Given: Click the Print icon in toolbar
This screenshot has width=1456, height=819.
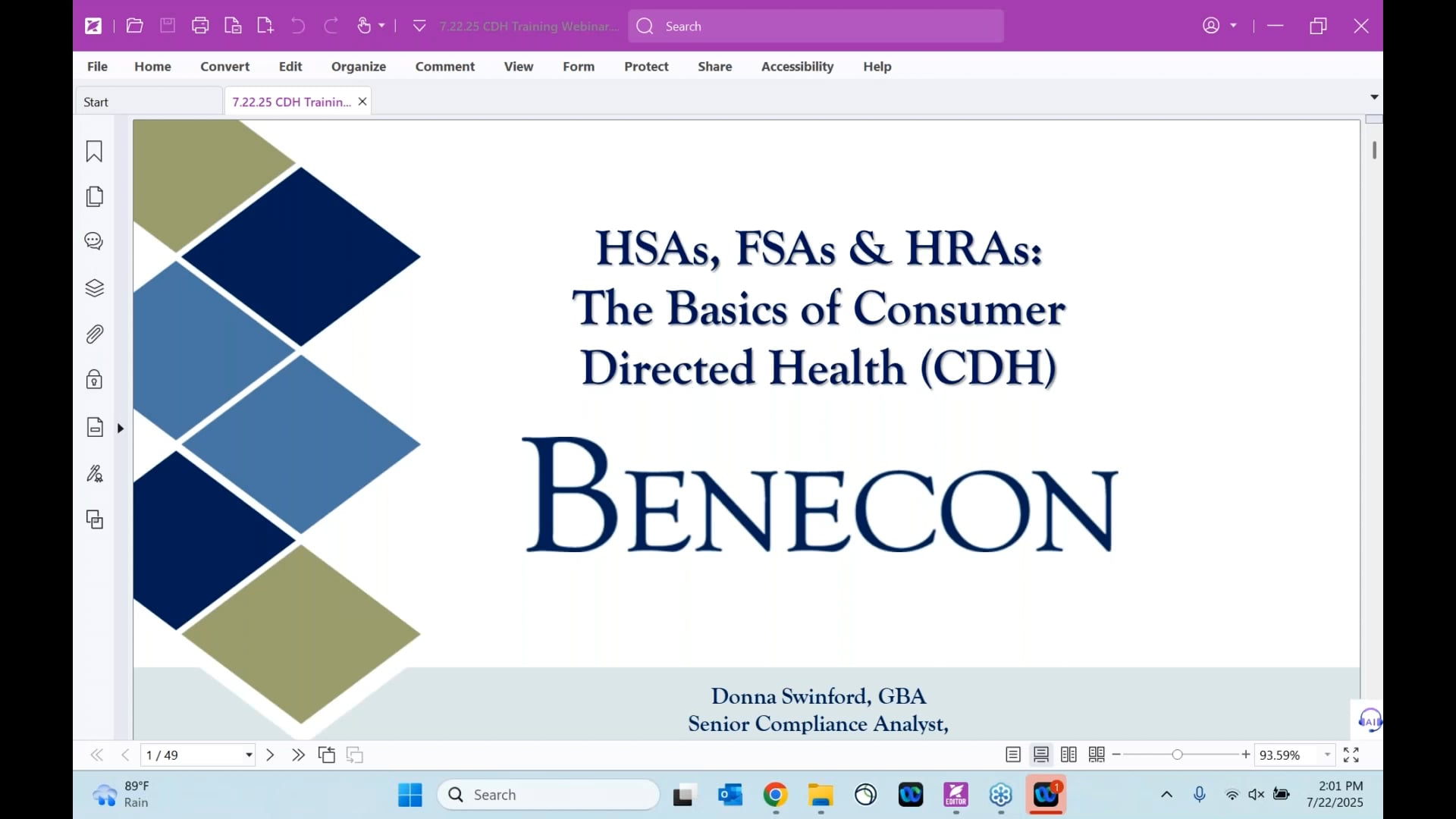Looking at the screenshot, I should pyautogui.click(x=200, y=26).
